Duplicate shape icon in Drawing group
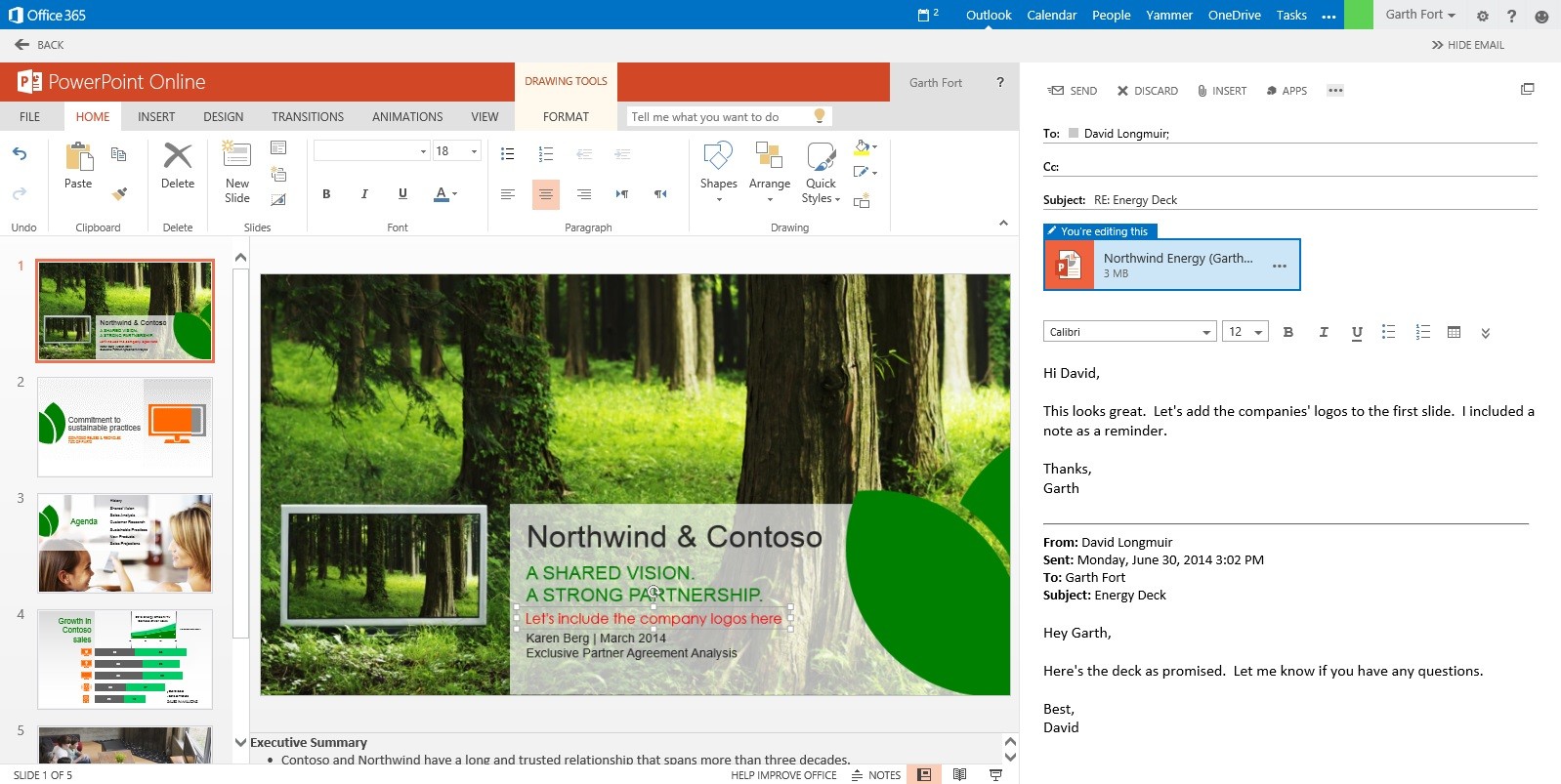This screenshot has height=784, width=1561. pyautogui.click(x=862, y=201)
